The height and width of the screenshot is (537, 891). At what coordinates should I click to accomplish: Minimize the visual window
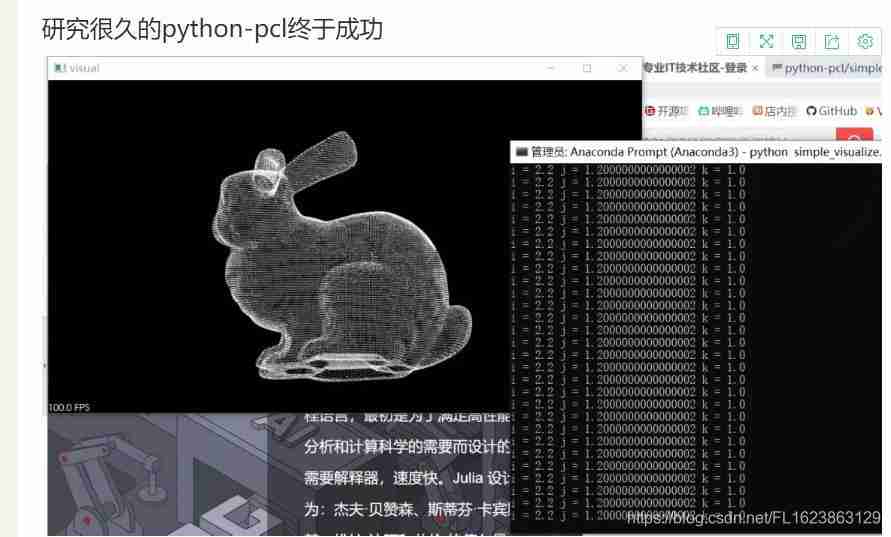point(551,68)
